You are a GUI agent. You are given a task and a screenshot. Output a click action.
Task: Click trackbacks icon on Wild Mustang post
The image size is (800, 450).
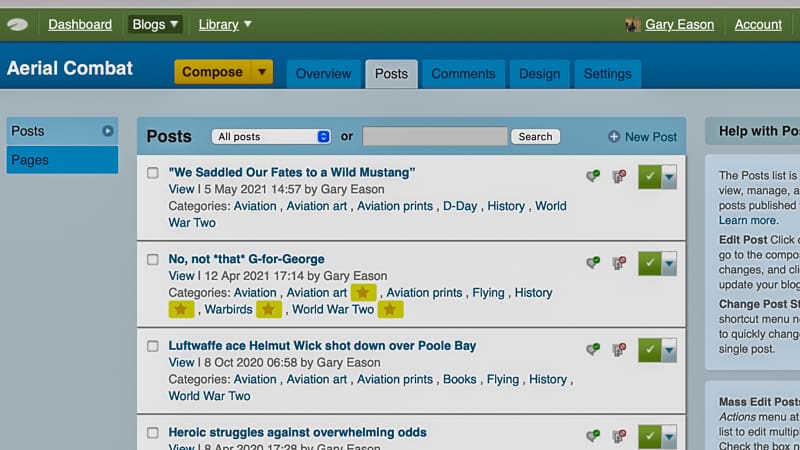pyautogui.click(x=619, y=176)
